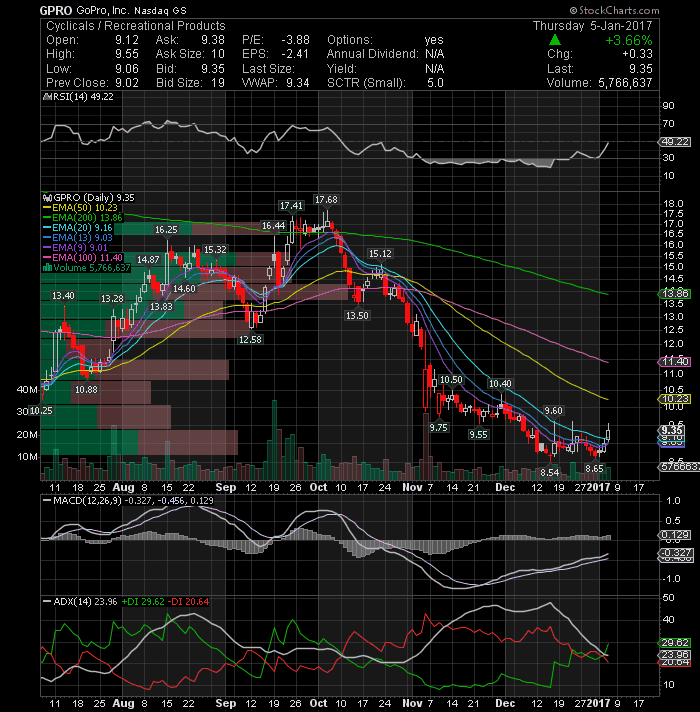Click the GPRO ticker symbol in the title

(x=56, y=10)
